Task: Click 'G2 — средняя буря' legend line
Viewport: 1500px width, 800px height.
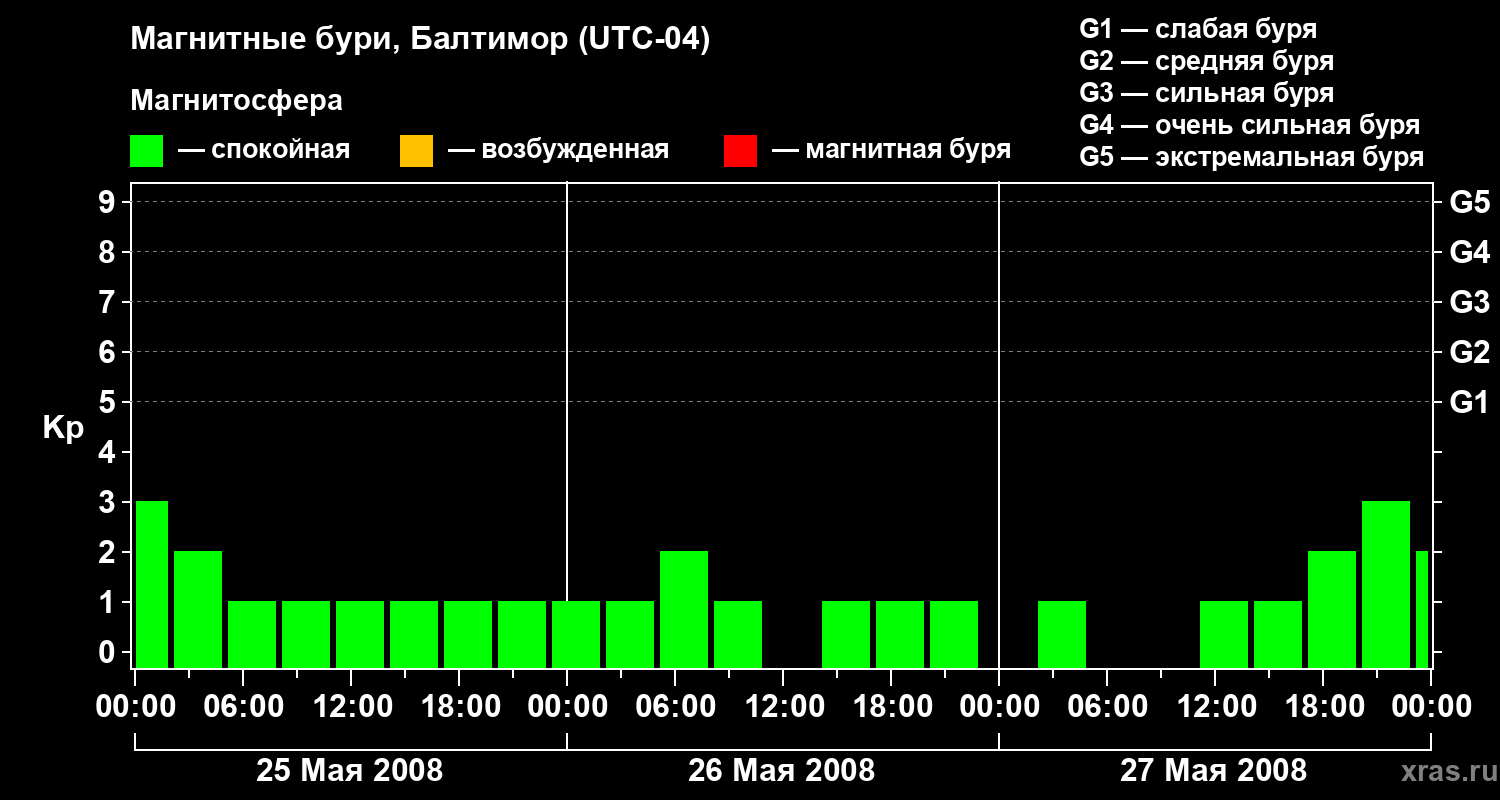Action: pos(1206,61)
